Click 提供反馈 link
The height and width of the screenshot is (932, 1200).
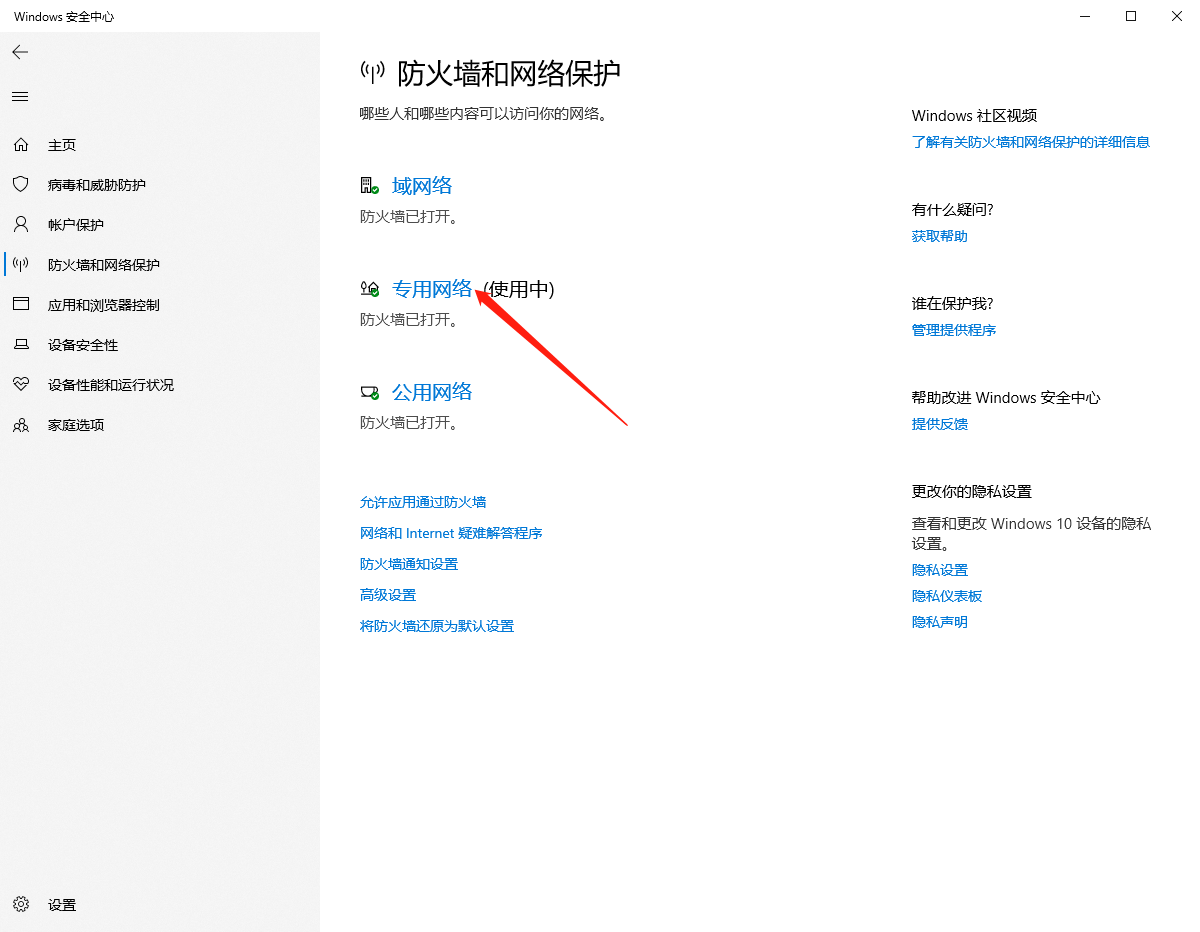[x=940, y=424]
